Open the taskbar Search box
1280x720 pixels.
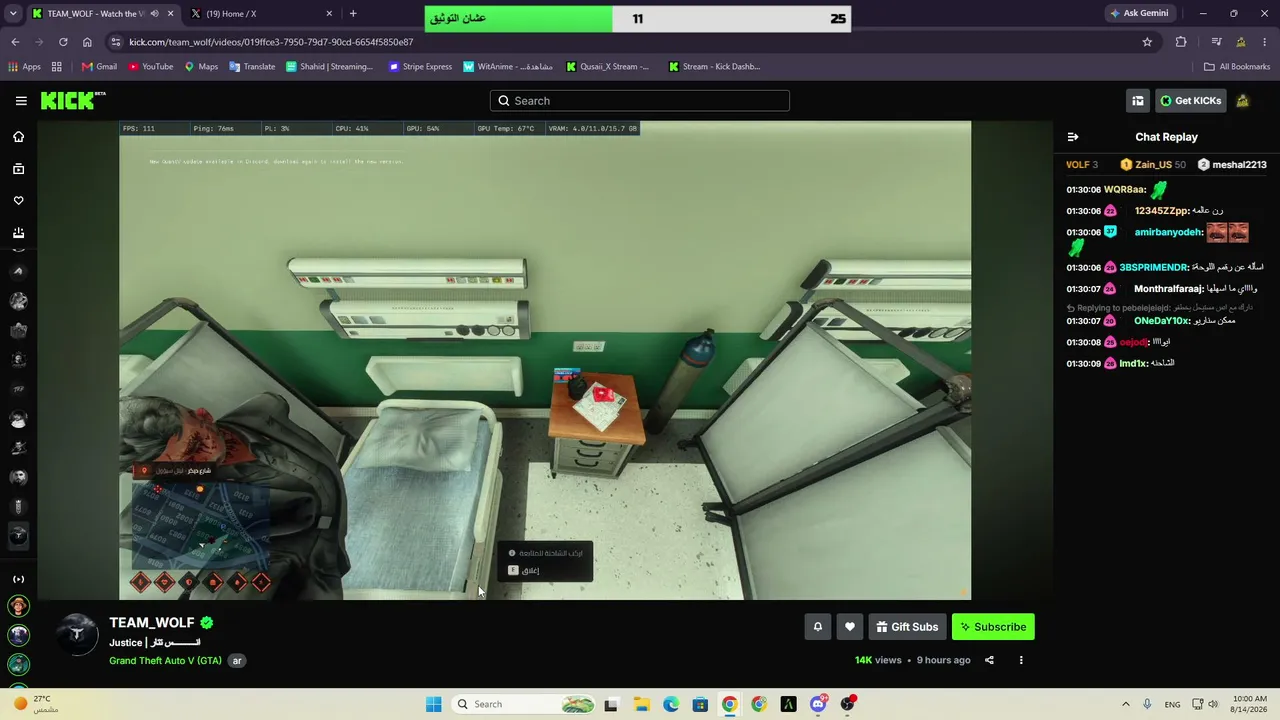tap(524, 704)
